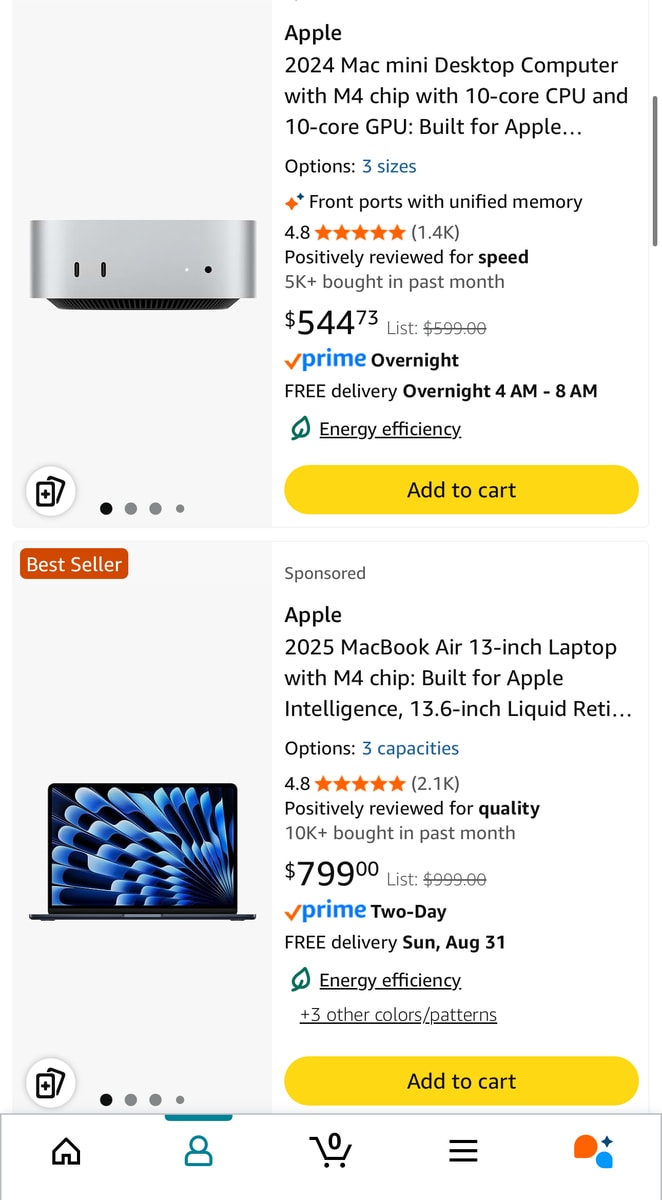Screen dimensions: 662x1200
Task: Add the MacBook Air to cart
Action: 461,1081
